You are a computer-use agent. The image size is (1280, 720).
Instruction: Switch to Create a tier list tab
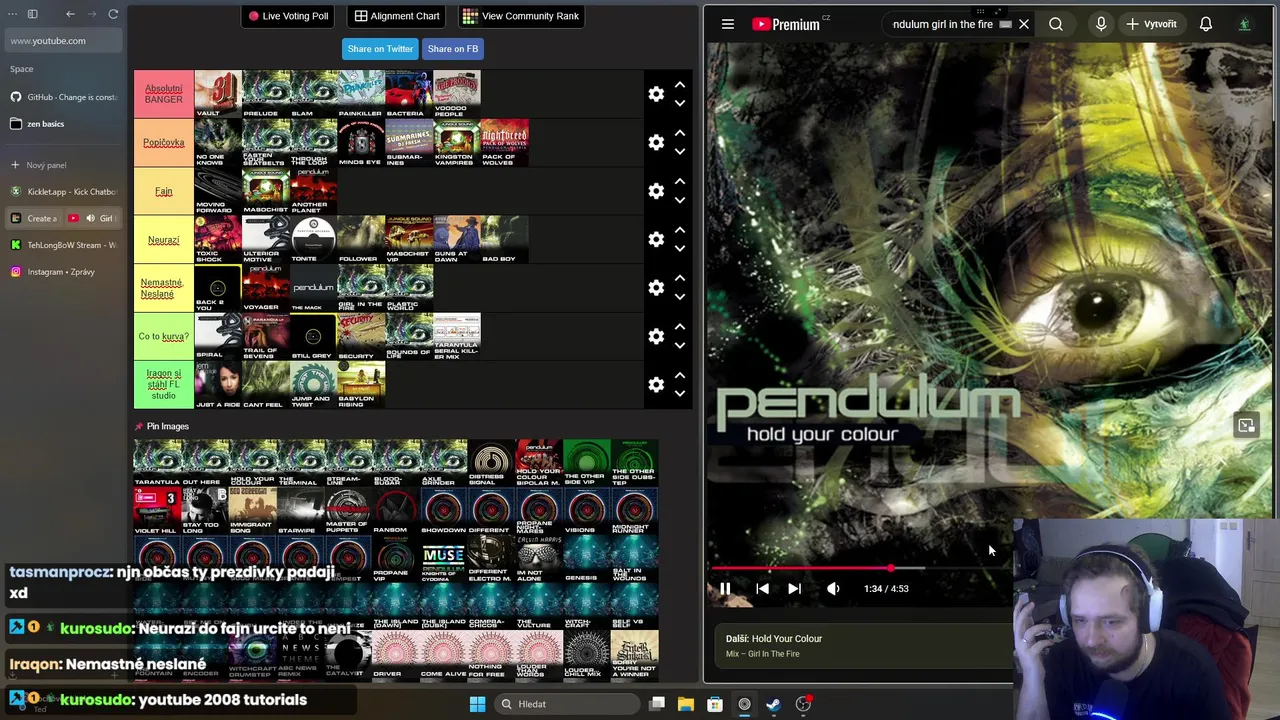click(x=33, y=218)
